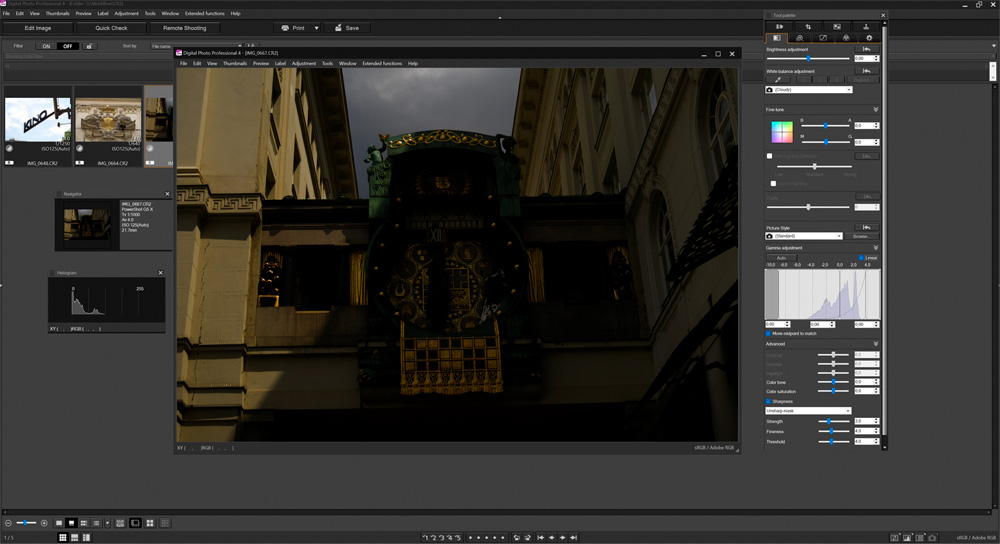Open the Help menu in the main window
The image size is (1000, 544).
pyautogui.click(x=235, y=13)
